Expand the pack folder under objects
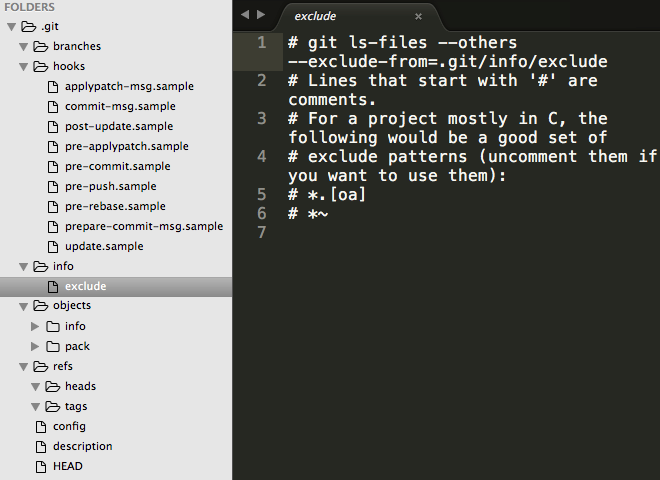Viewport: 660px width, 480px height. pos(35,347)
